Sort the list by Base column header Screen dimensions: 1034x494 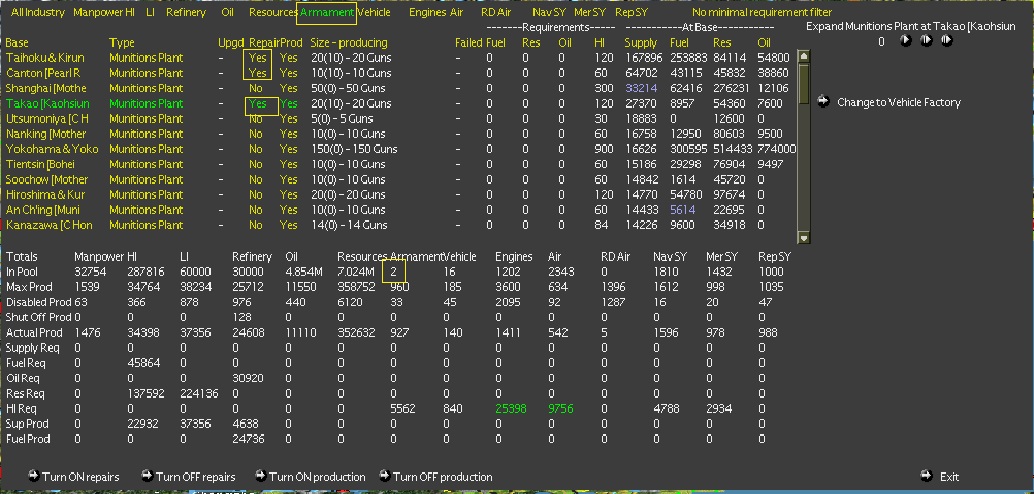[17, 43]
